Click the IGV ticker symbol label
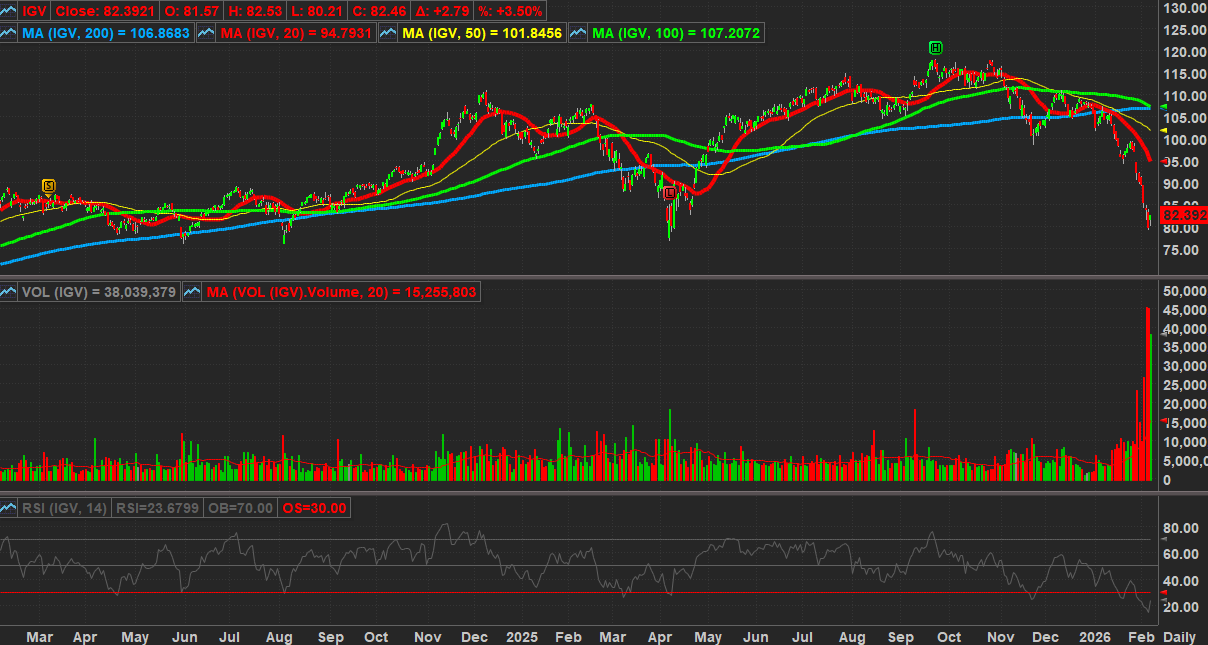This screenshot has height=645, width=1208. tap(35, 8)
